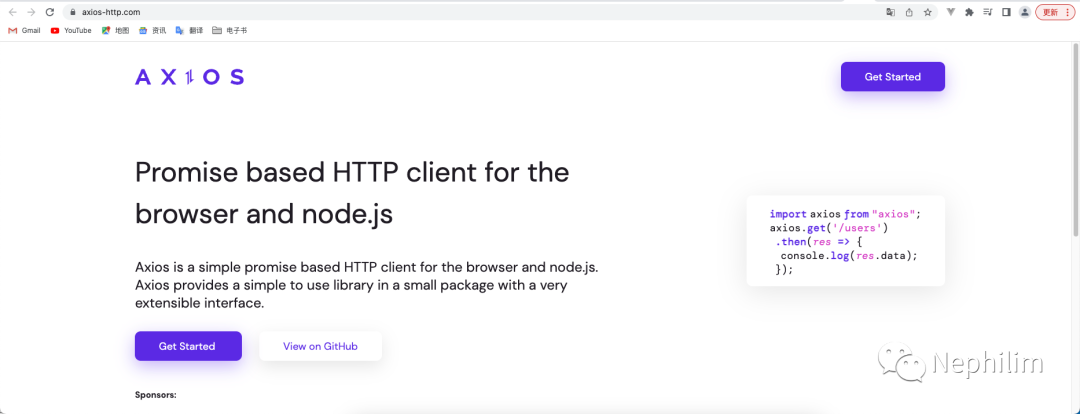
Task: Open the YouTube bookmark
Action: point(71,31)
